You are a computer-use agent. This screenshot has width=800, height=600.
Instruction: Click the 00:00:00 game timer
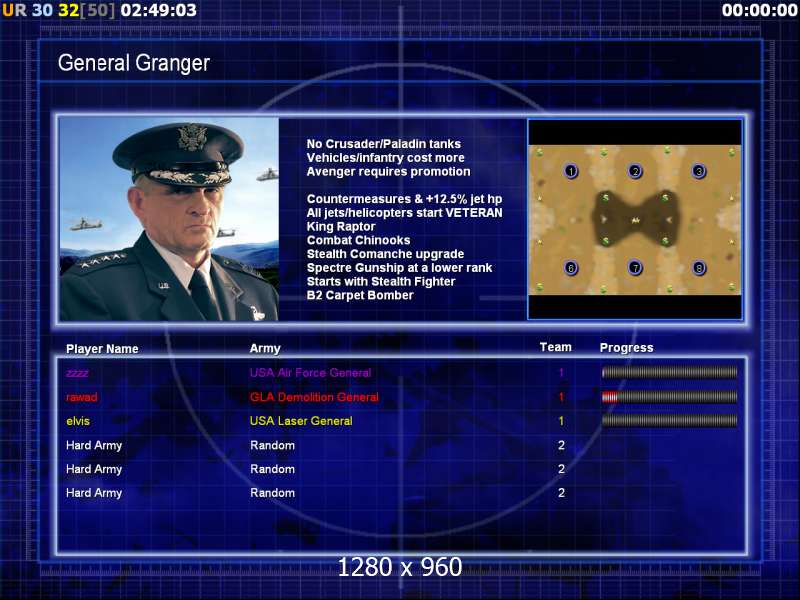point(760,10)
